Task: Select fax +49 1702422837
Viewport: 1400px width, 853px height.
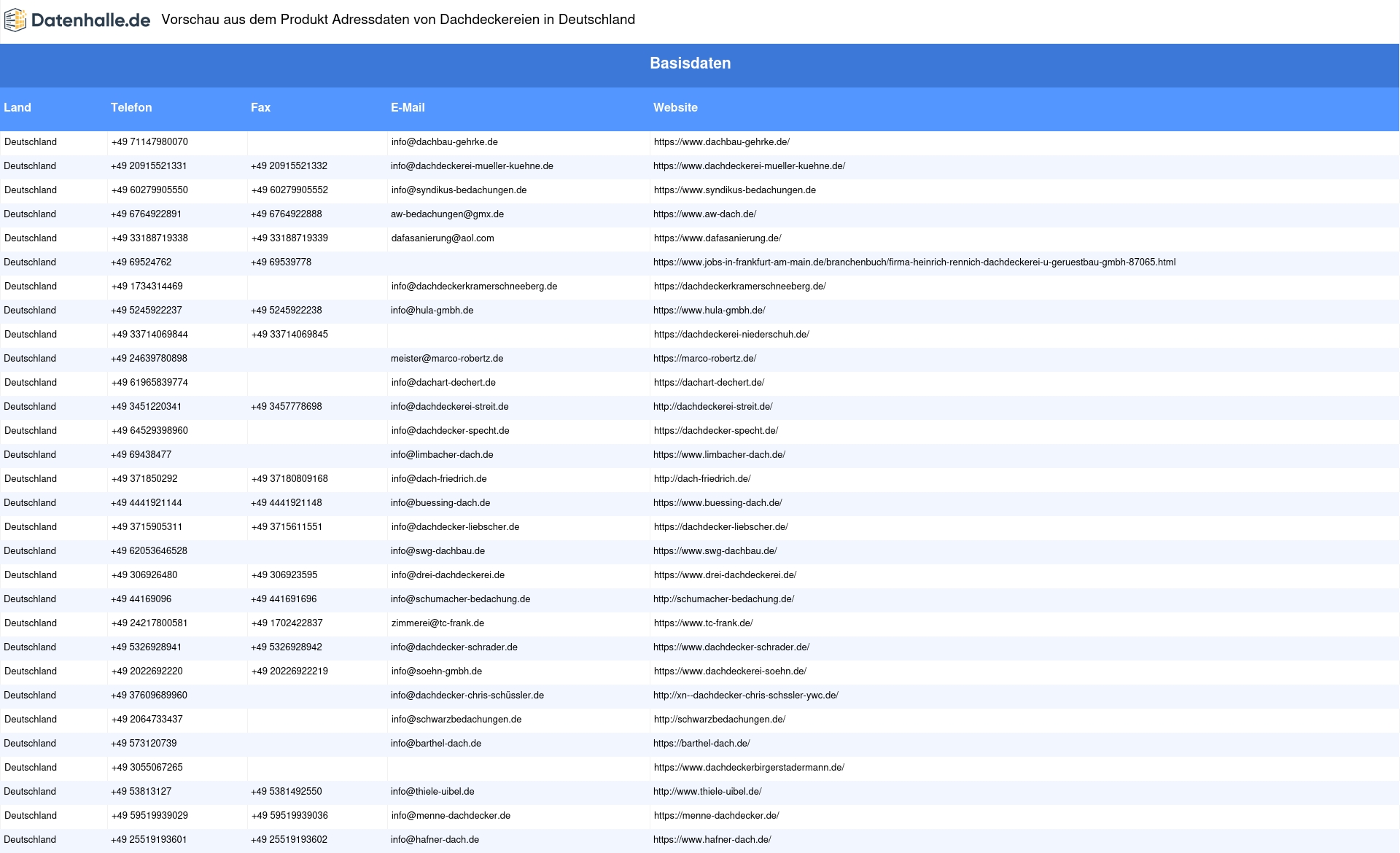Action: (287, 623)
